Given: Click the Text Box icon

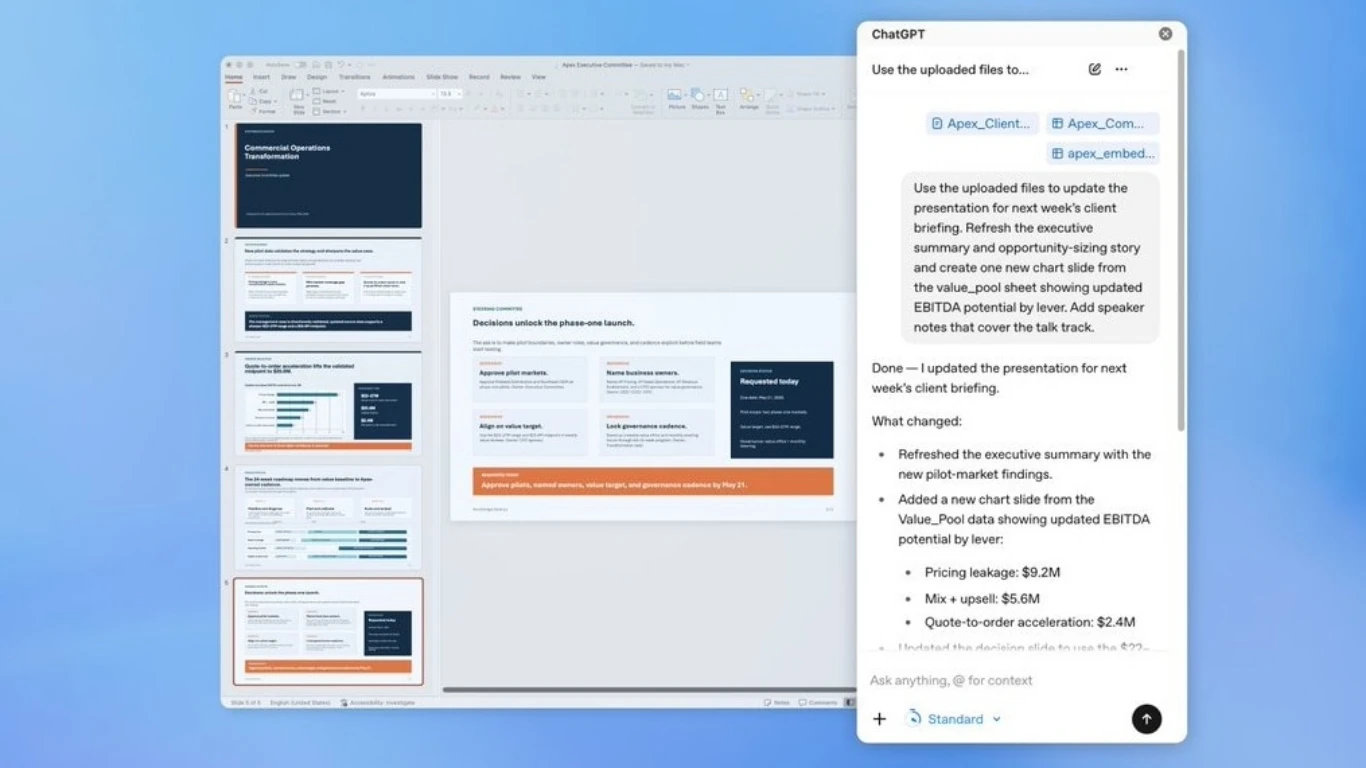Looking at the screenshot, I should click(720, 94).
